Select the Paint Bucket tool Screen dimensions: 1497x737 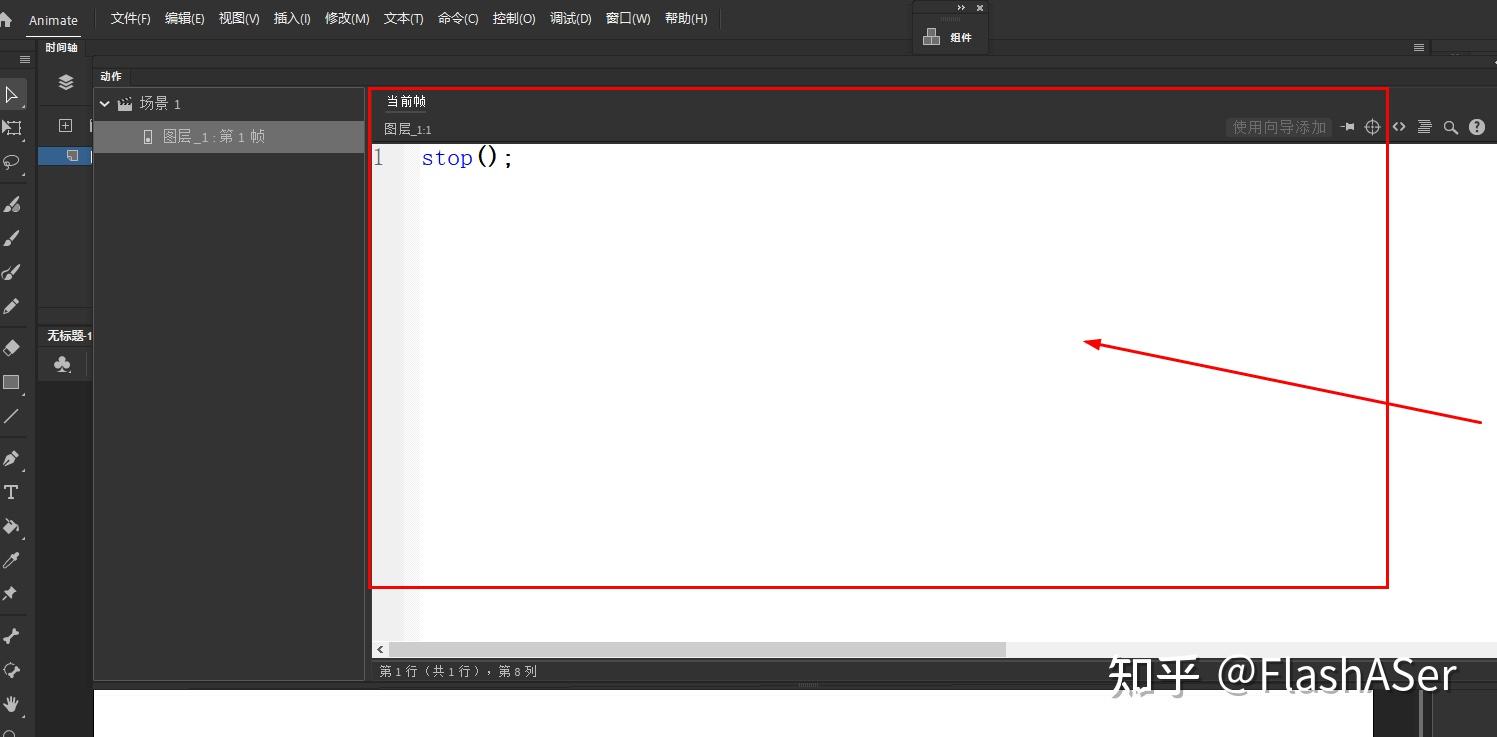pos(12,526)
